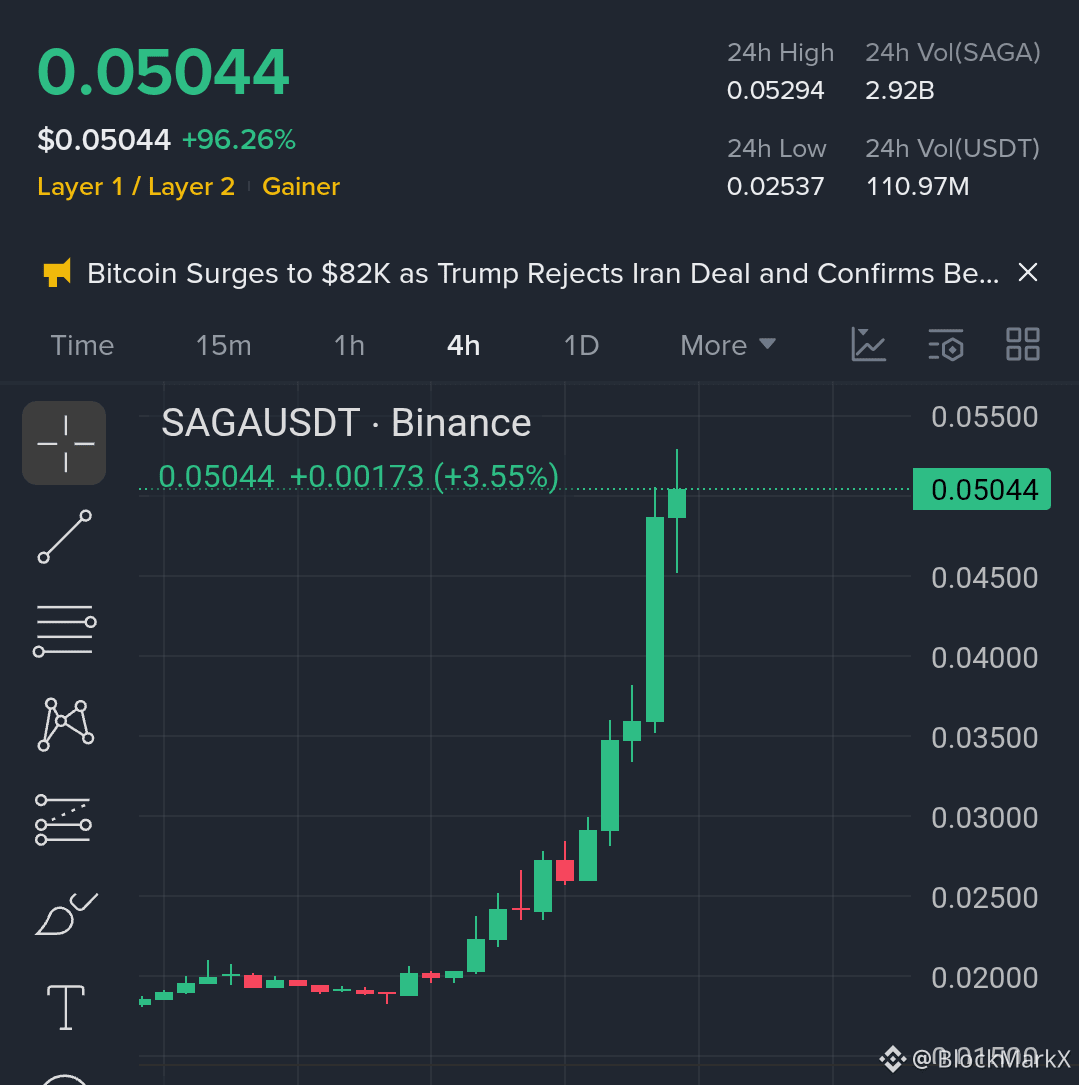The width and height of the screenshot is (1079, 1085).
Task: Click the large 0.05044 current price
Action: tap(163, 72)
